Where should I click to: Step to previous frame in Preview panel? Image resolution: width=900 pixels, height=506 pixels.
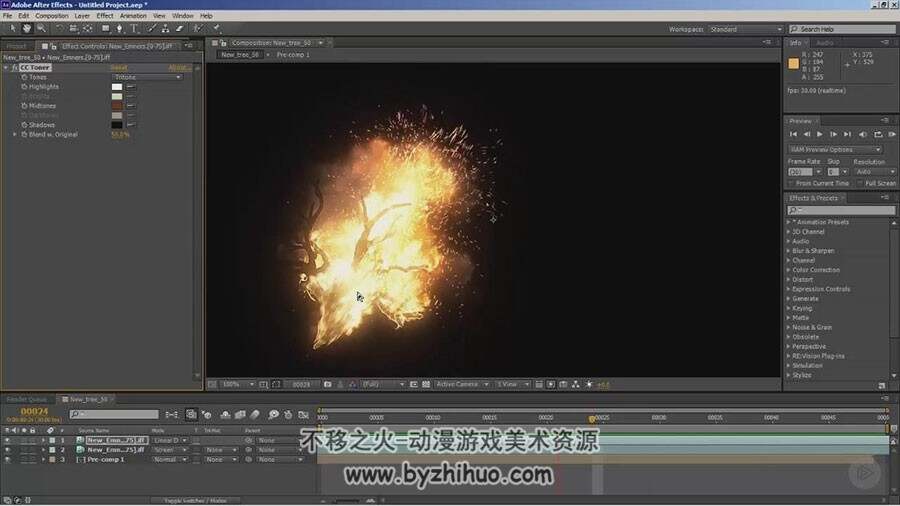point(806,134)
